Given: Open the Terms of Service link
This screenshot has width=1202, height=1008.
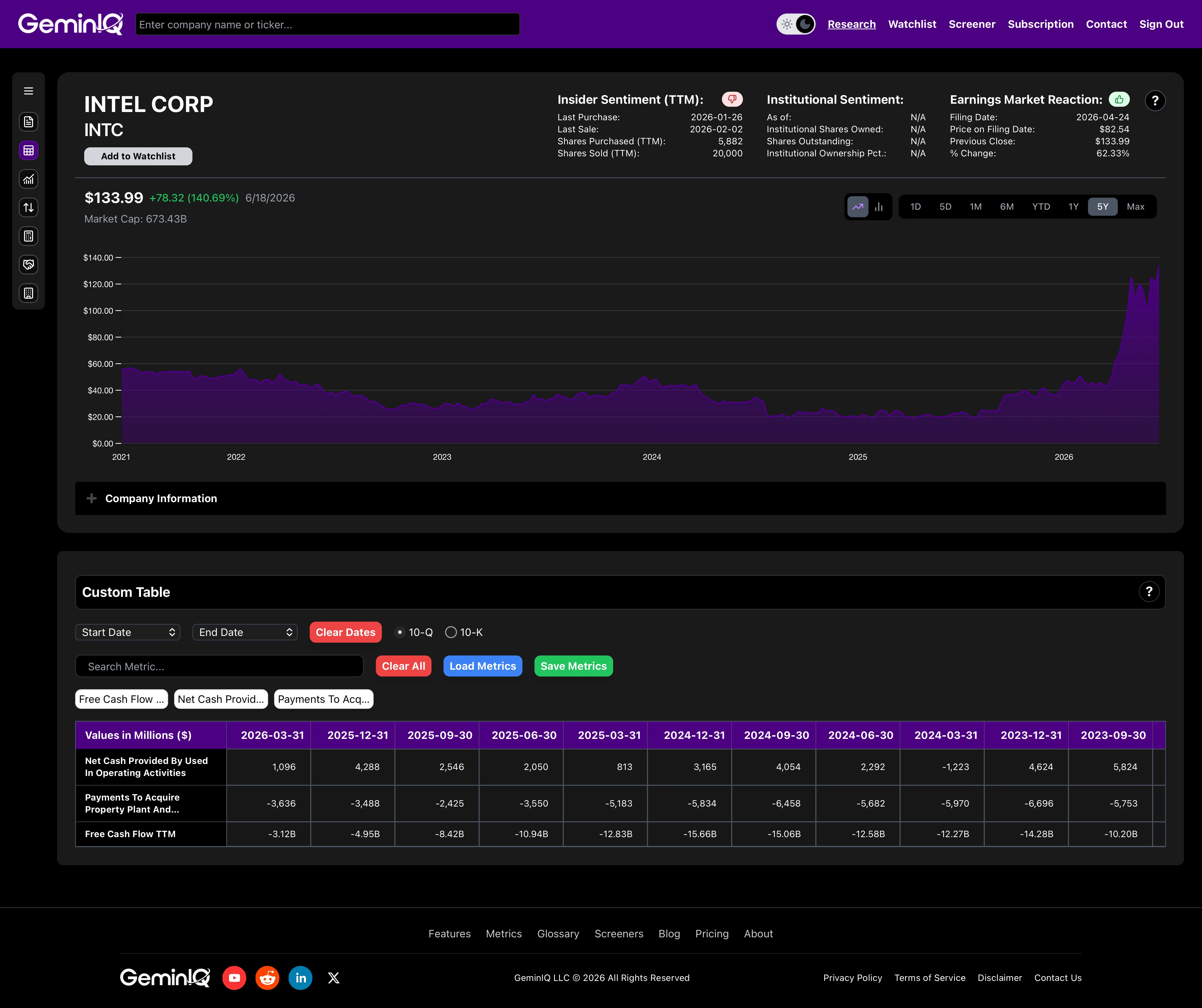Looking at the screenshot, I should pos(930,978).
